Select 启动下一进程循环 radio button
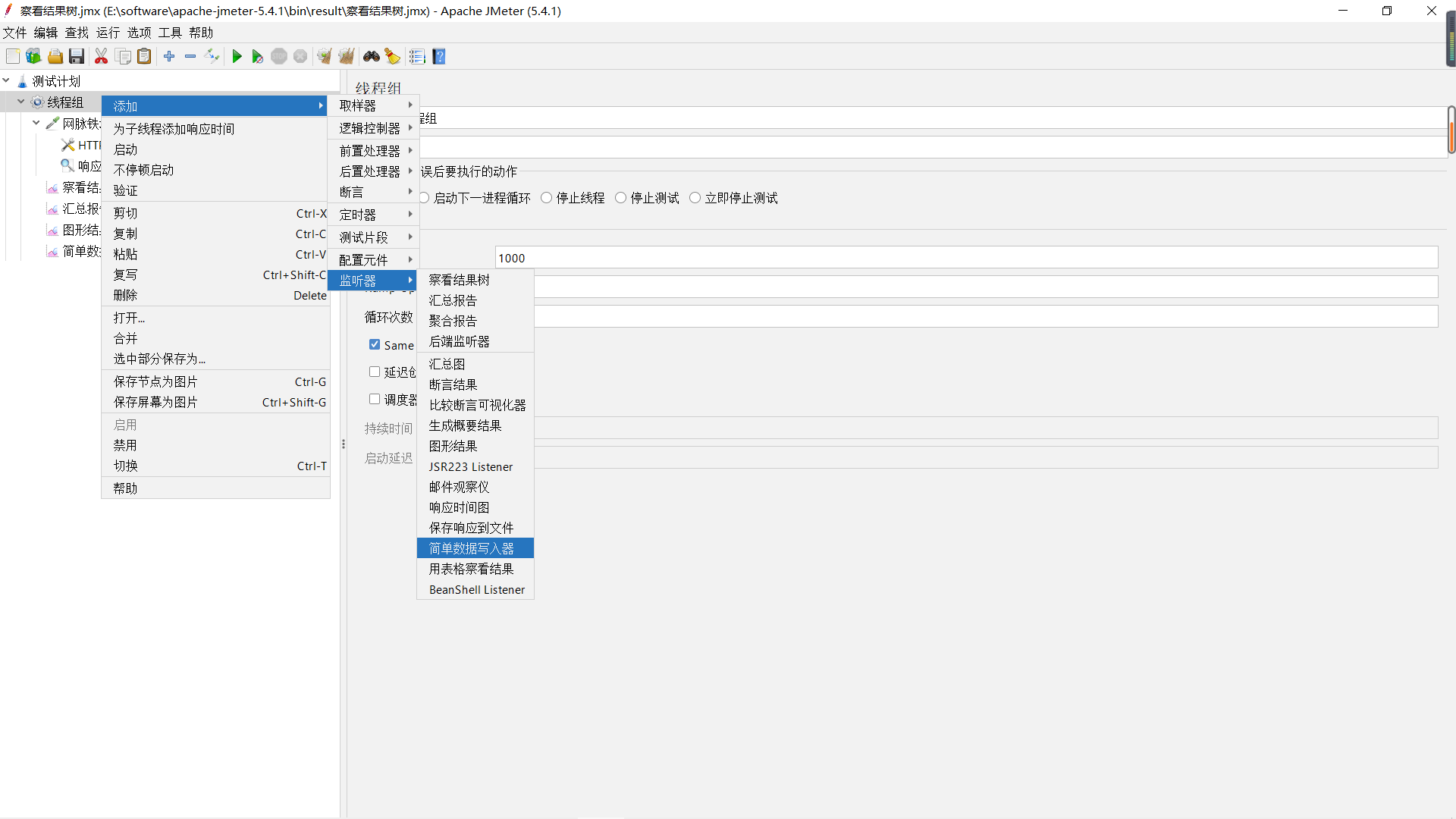This screenshot has height=819, width=1456. click(425, 198)
